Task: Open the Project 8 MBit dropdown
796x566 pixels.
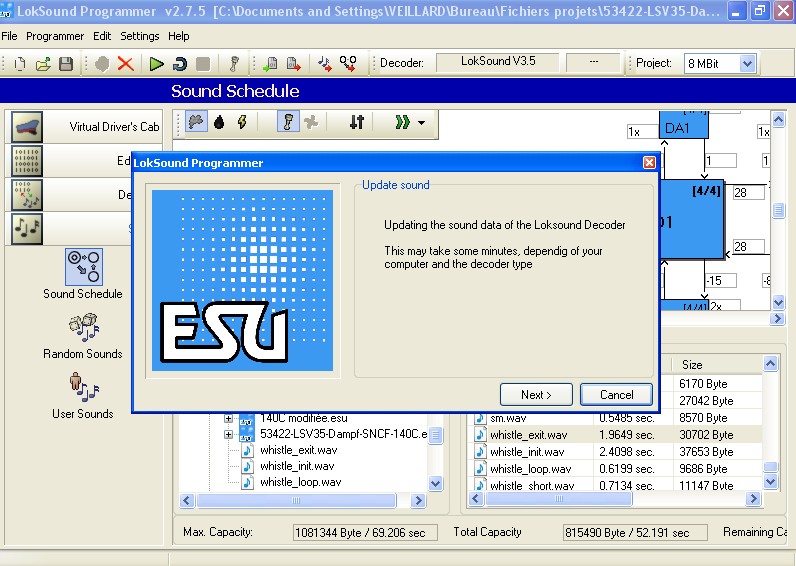Action: point(747,64)
